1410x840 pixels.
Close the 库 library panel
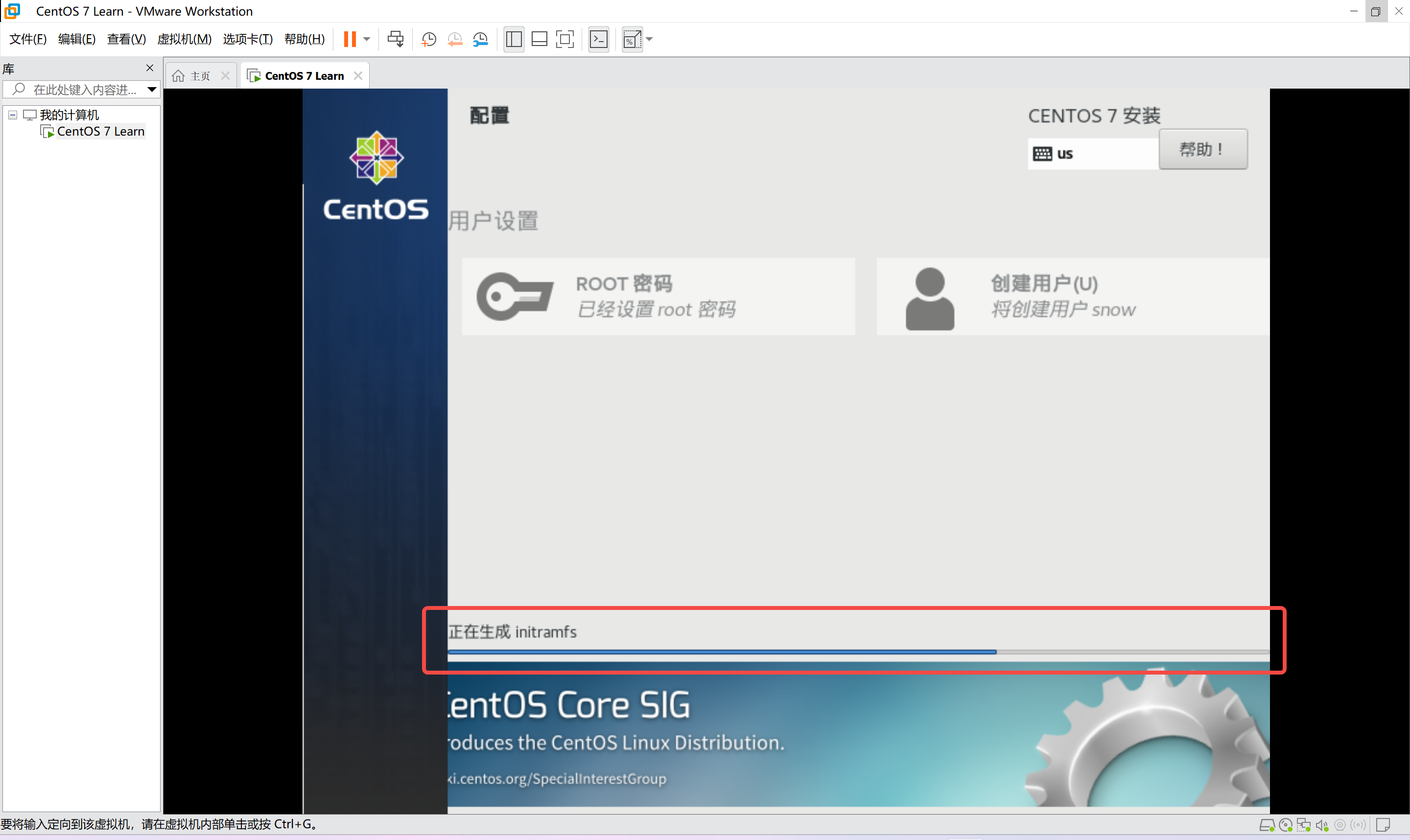[x=150, y=68]
